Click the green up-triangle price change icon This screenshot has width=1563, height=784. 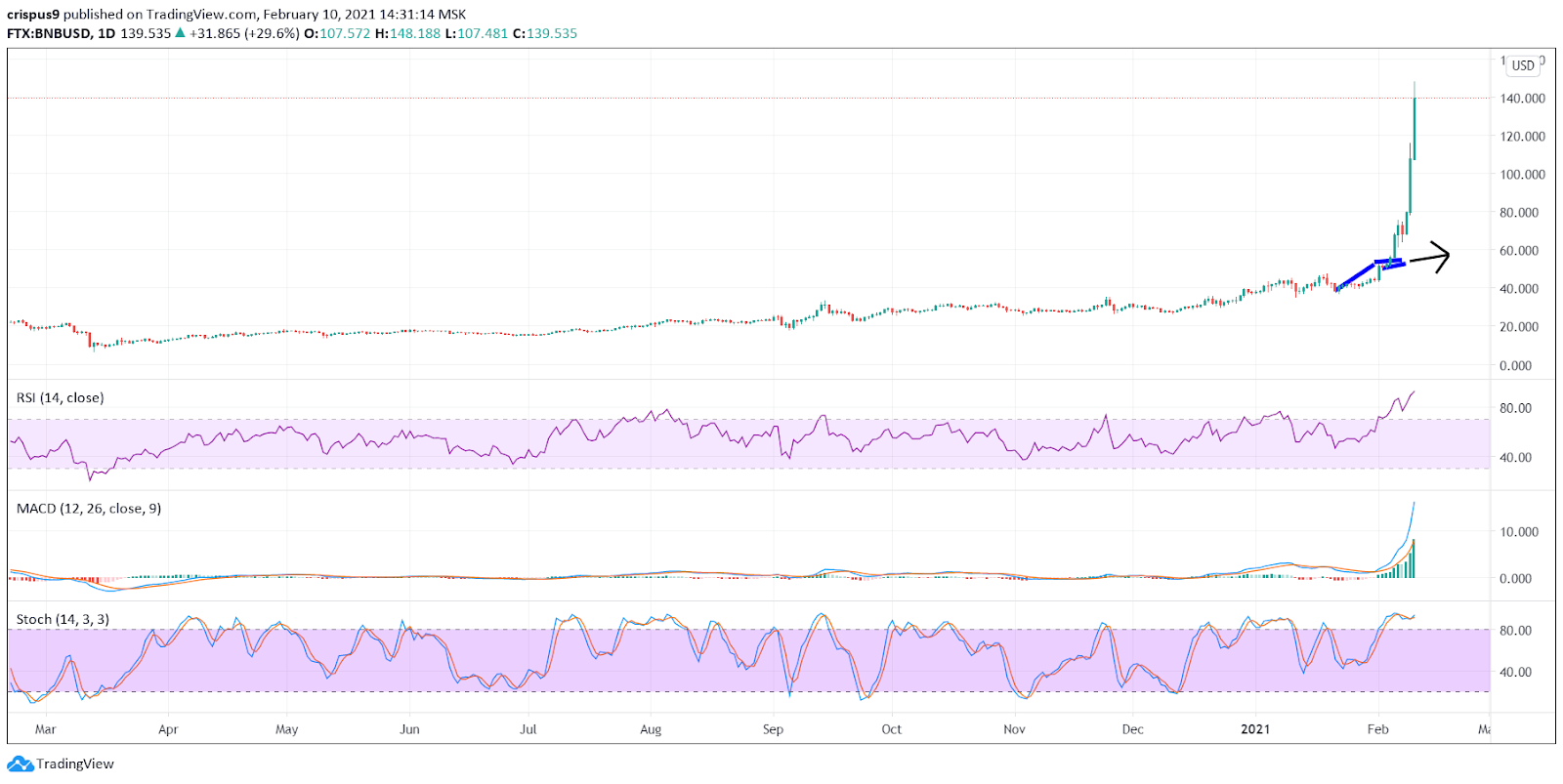pyautogui.click(x=180, y=33)
